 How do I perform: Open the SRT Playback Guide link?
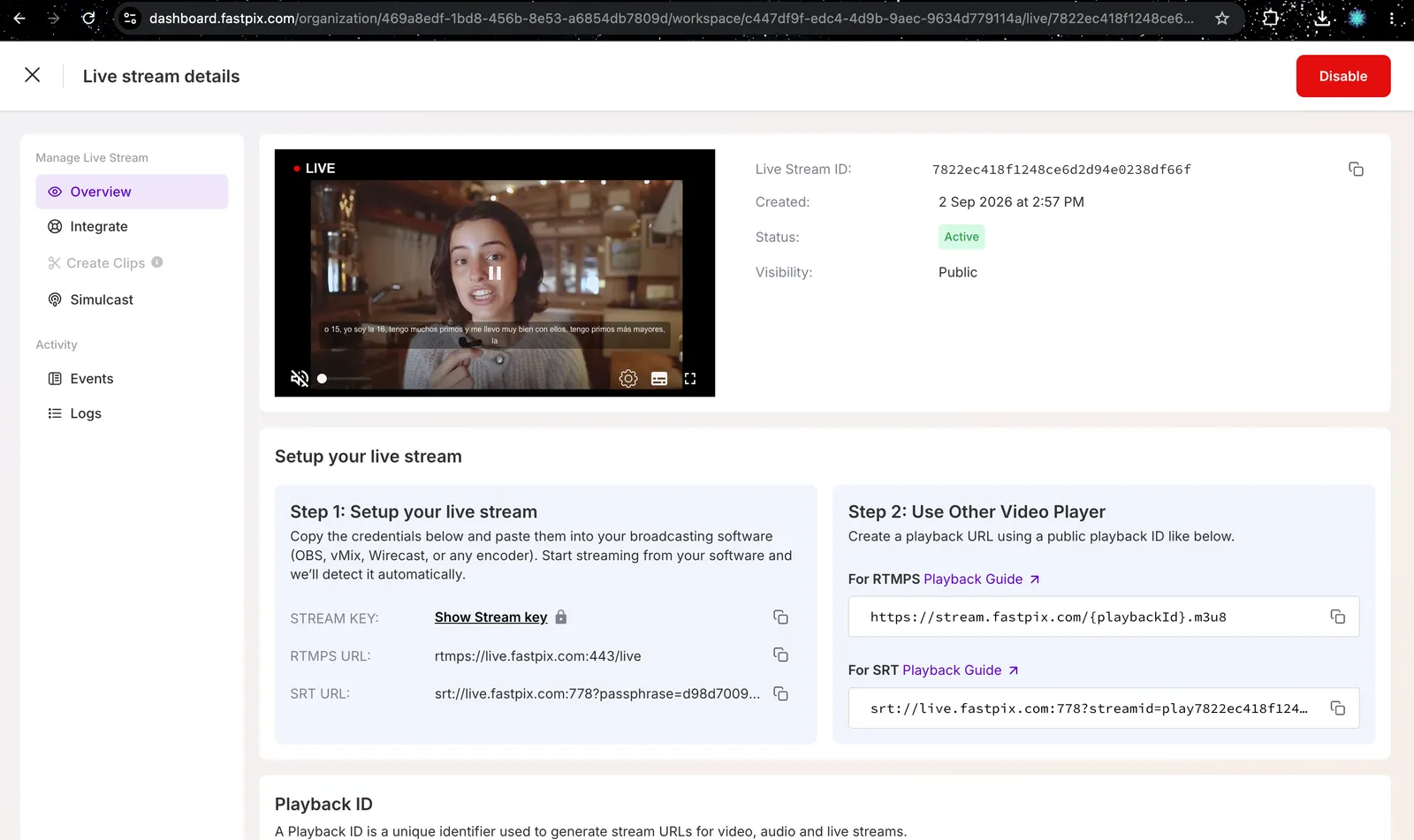click(x=960, y=670)
